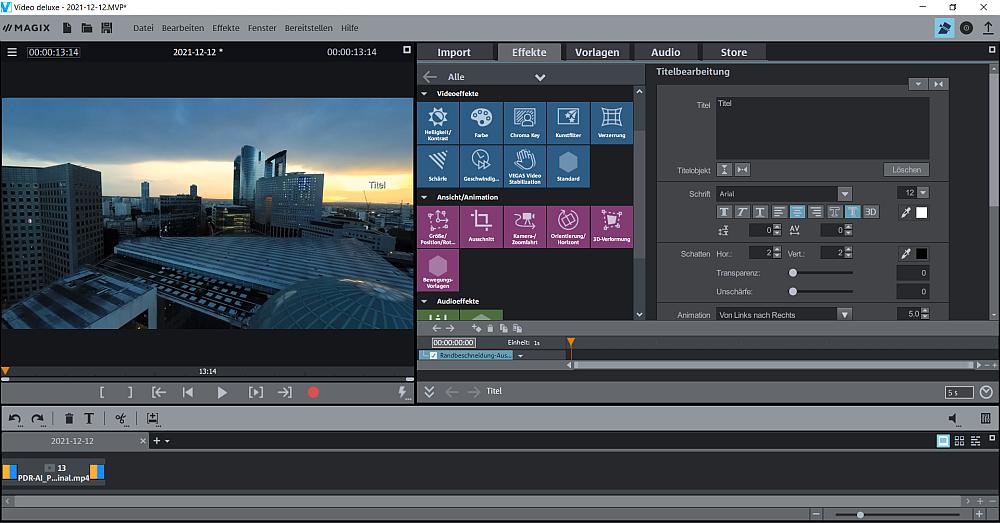Click the title tool T icon in toolbar
The width and height of the screenshot is (1000, 523).
(x=89, y=419)
